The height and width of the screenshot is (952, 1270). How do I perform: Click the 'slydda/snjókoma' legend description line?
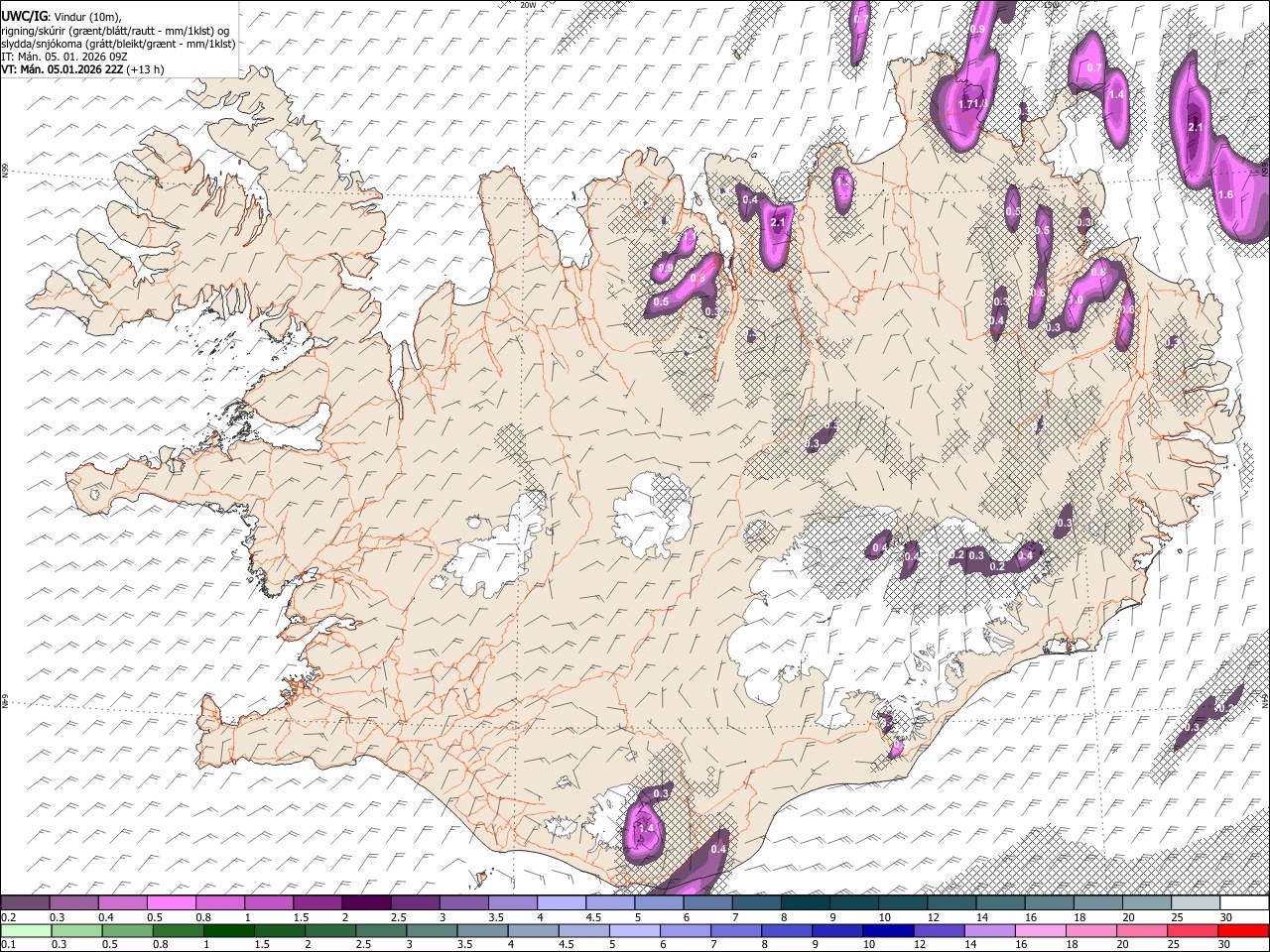click(118, 44)
